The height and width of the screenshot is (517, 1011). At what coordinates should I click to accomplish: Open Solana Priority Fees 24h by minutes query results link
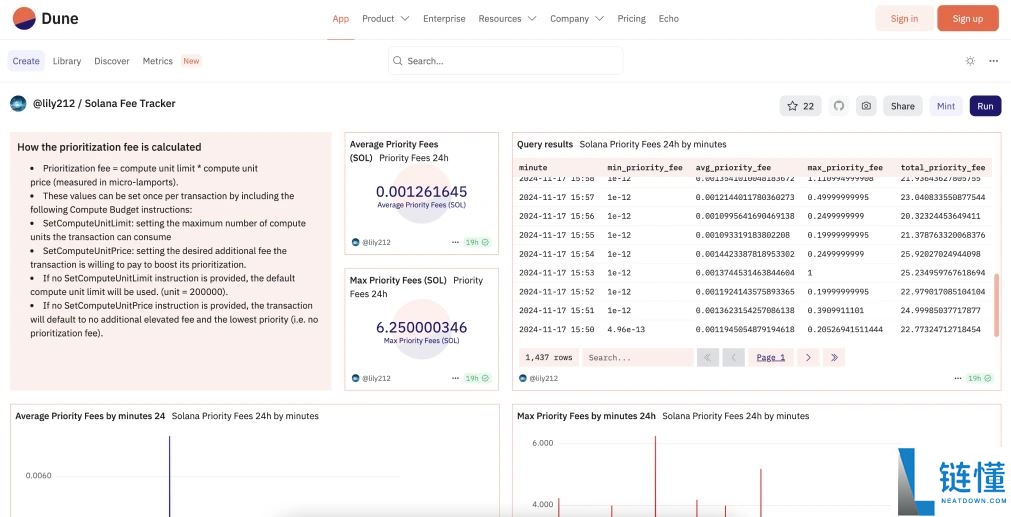tap(653, 144)
